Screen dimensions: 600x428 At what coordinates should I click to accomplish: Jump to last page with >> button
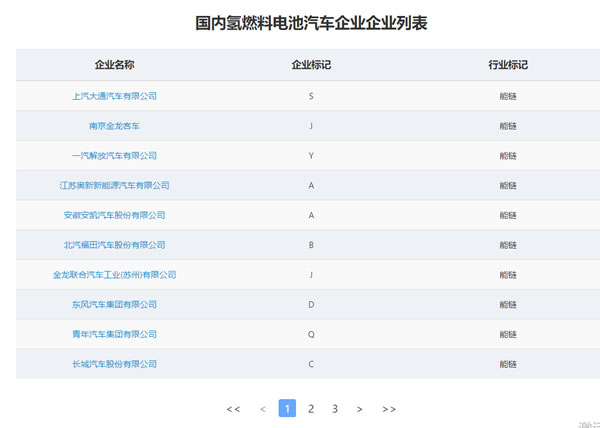(x=389, y=409)
